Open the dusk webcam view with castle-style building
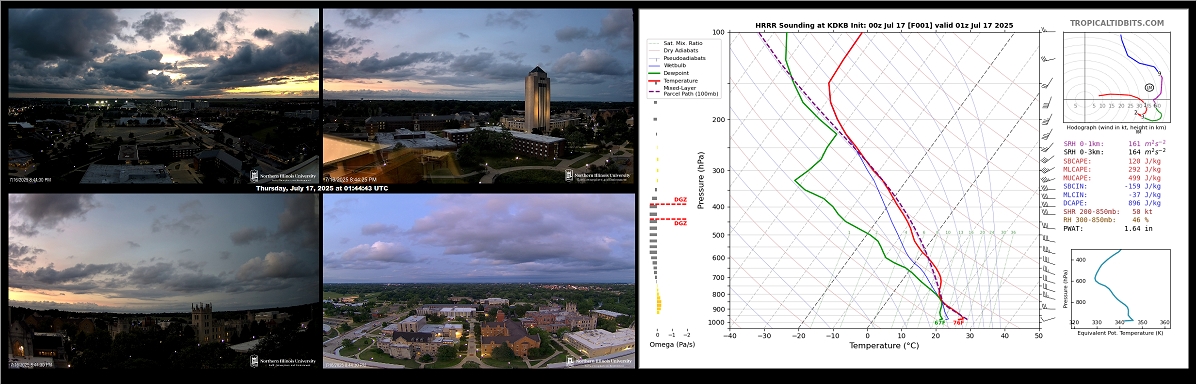This screenshot has height=385, width=1197. click(x=163, y=282)
